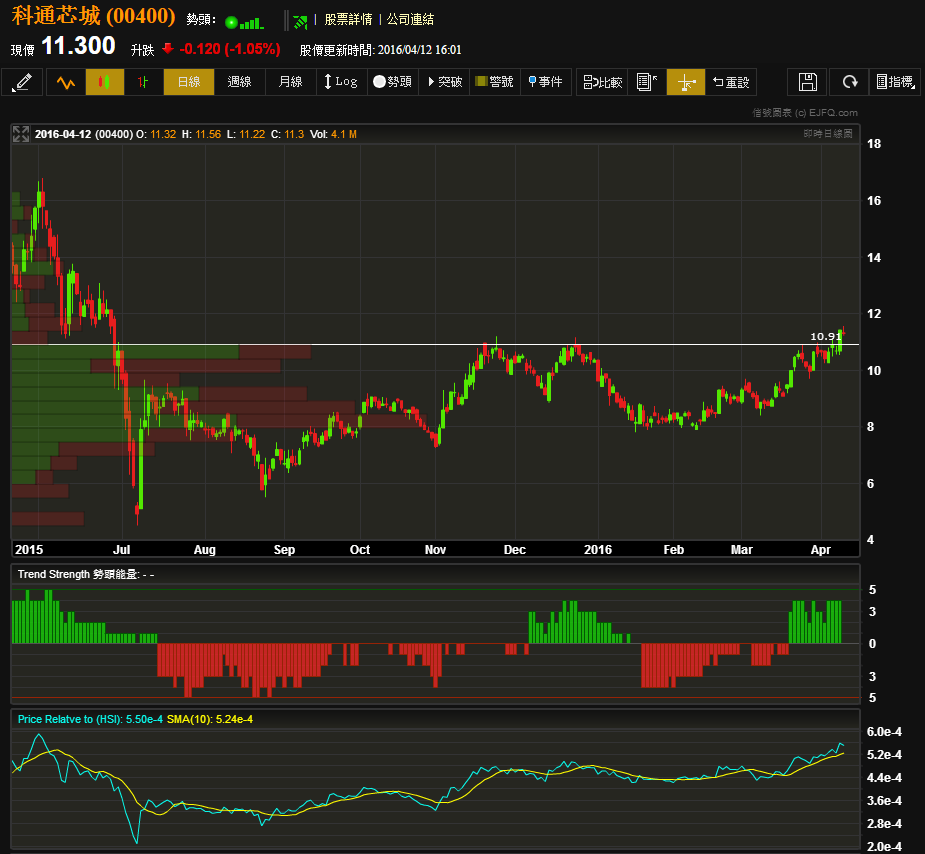Toggle the Log scale option
This screenshot has height=854, width=925.
[x=341, y=82]
